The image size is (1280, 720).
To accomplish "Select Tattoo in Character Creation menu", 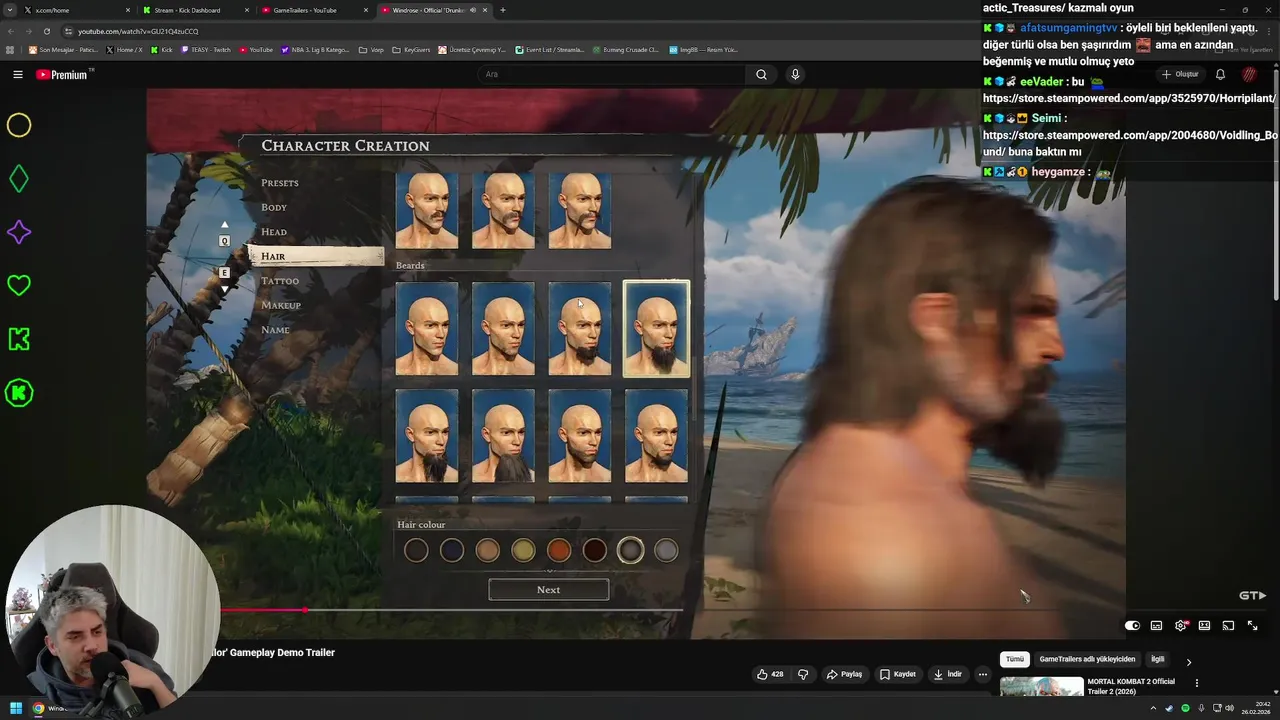I will [280, 281].
